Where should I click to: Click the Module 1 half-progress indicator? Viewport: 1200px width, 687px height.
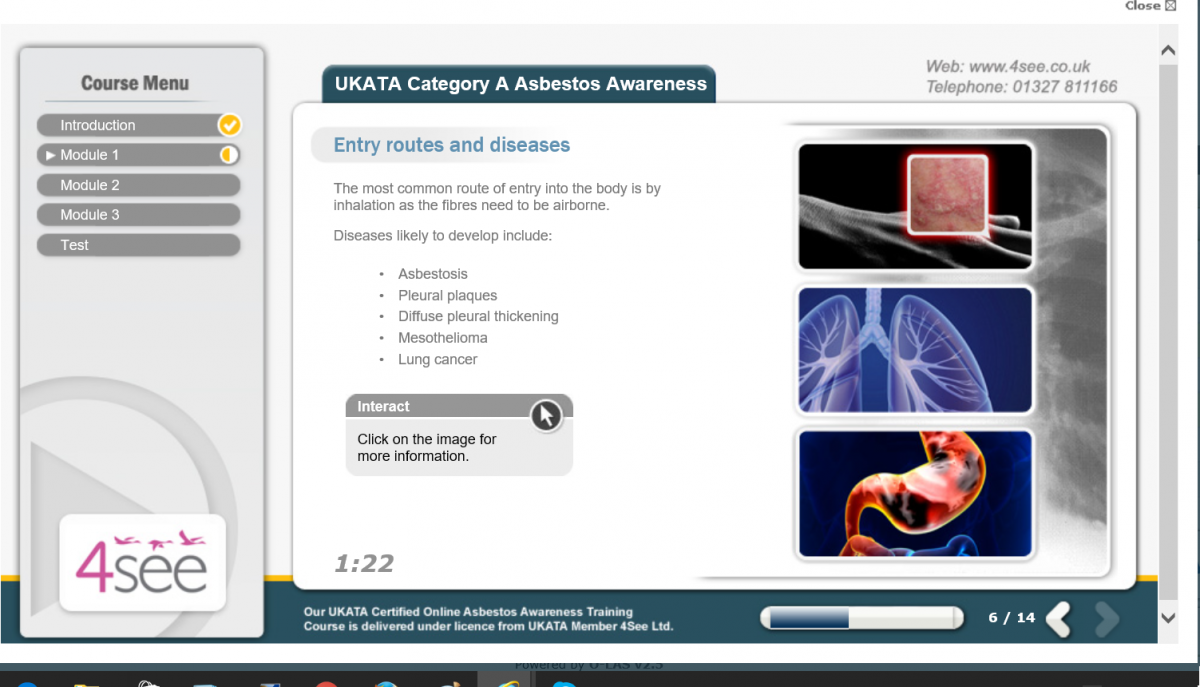(229, 155)
